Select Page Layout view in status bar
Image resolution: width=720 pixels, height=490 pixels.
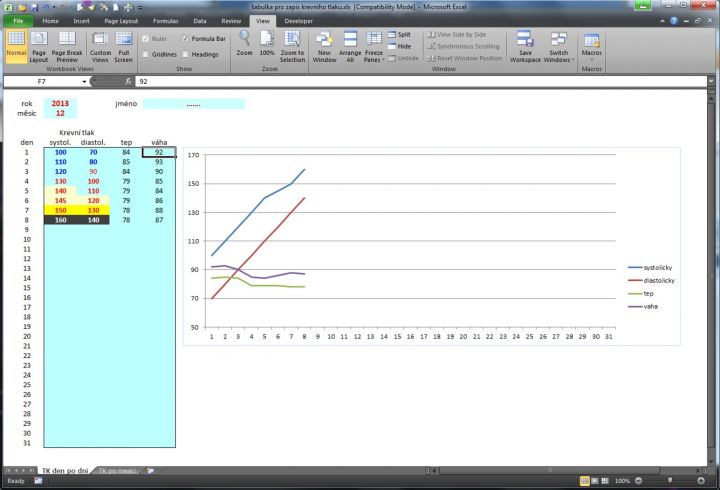595,481
